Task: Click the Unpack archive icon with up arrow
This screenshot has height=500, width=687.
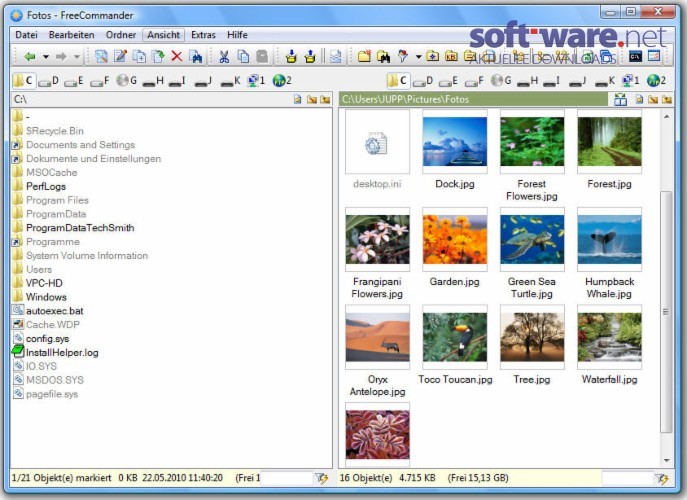Action: click(x=310, y=56)
